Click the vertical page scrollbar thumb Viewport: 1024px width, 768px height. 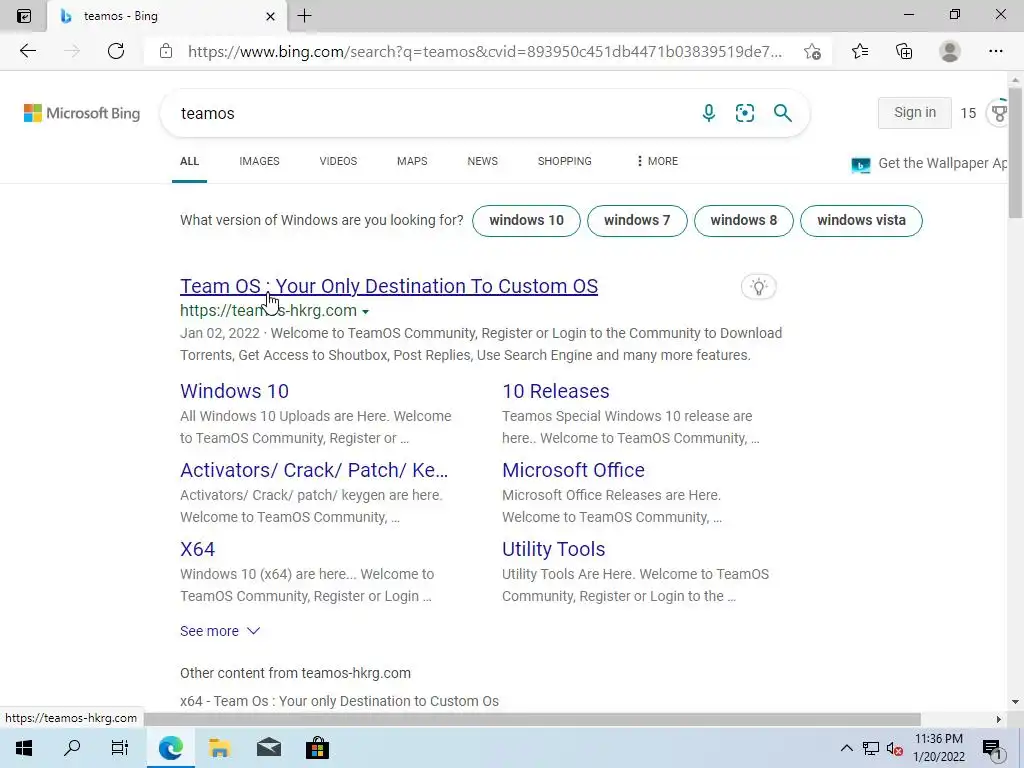[1015, 152]
